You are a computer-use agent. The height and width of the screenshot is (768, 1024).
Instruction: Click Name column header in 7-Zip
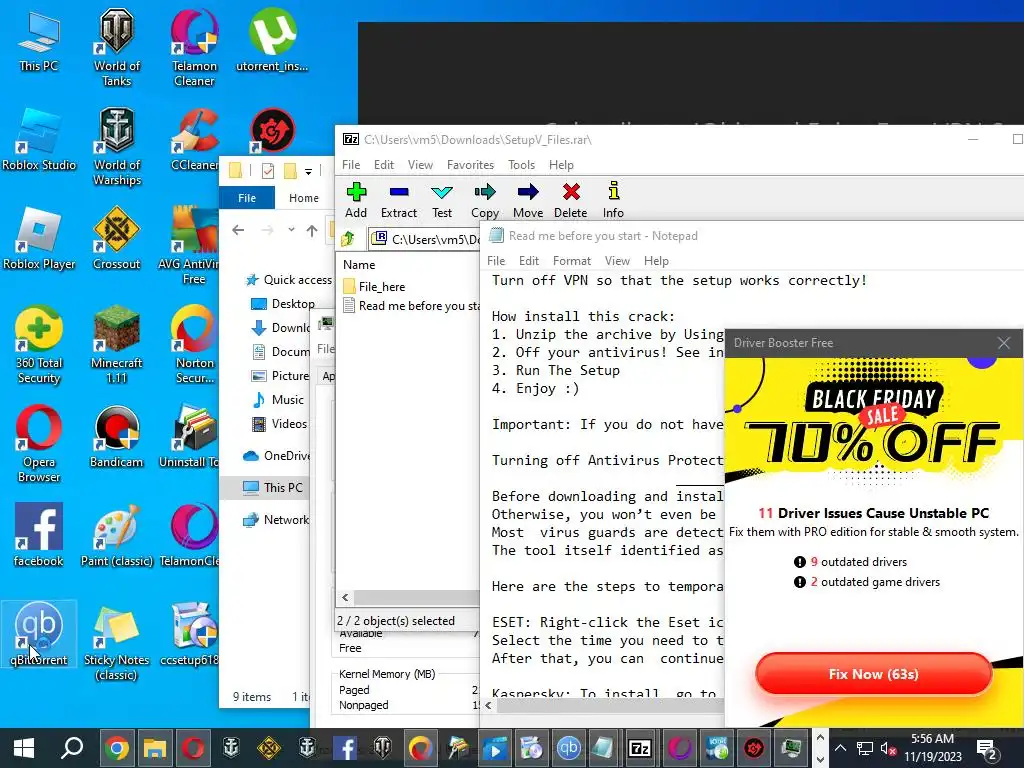click(359, 264)
